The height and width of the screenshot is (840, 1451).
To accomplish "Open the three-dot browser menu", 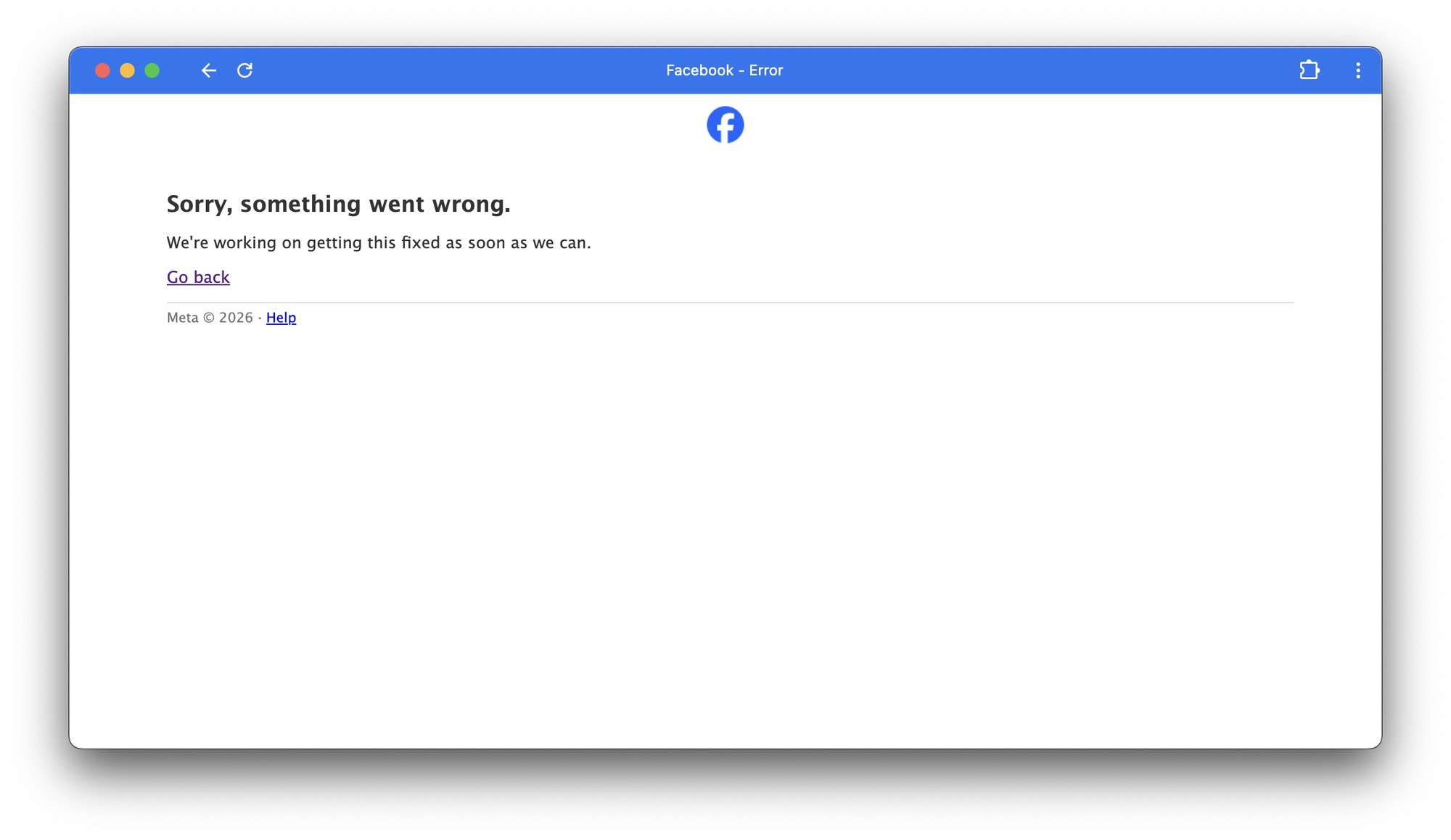I will point(1358,70).
